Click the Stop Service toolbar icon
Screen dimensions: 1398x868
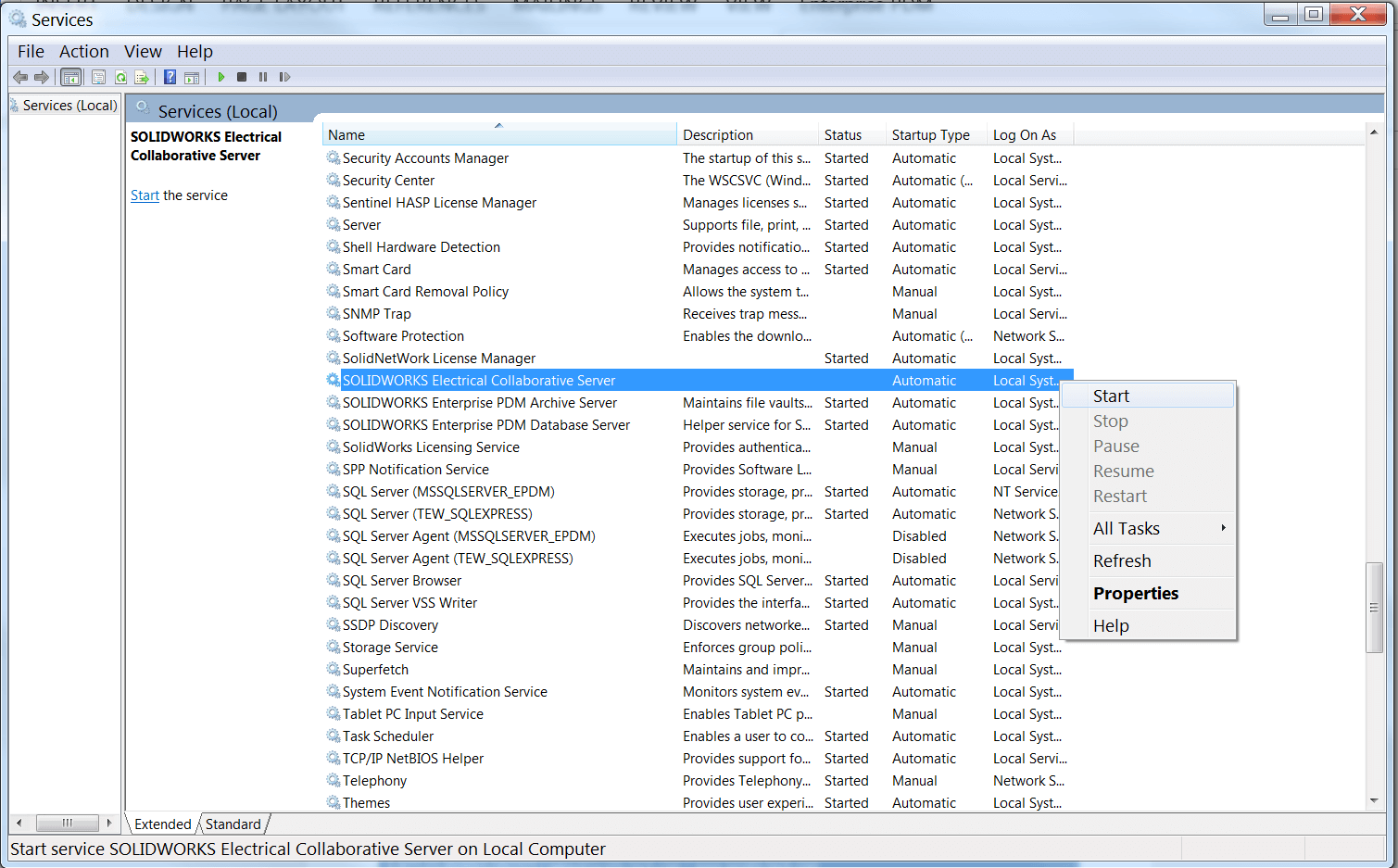(242, 77)
